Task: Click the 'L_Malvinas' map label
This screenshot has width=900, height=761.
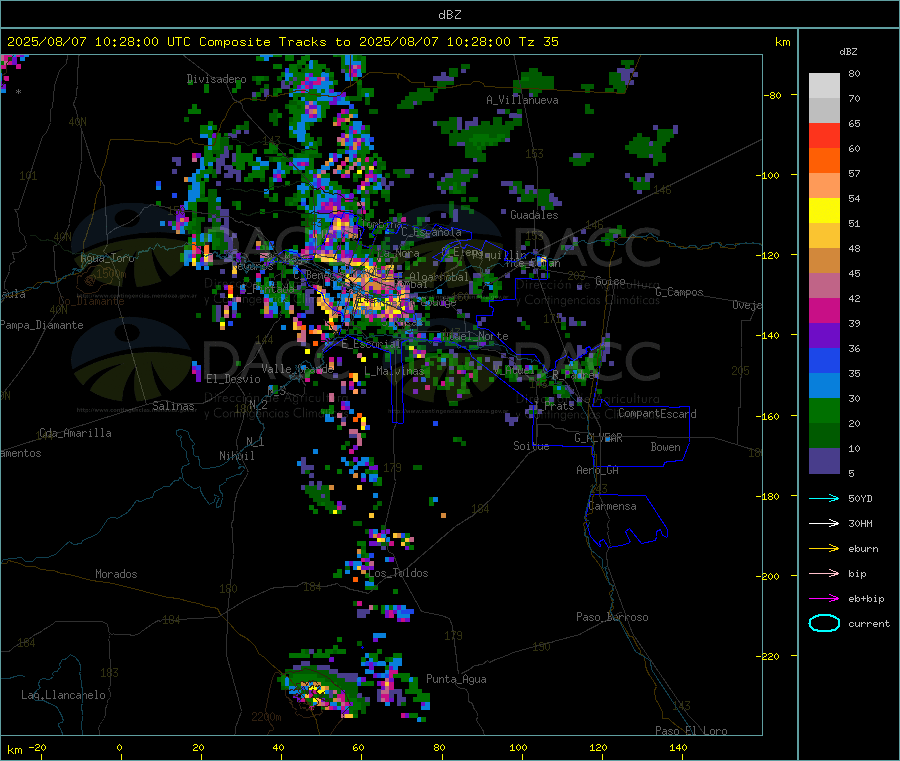Action: (394, 371)
